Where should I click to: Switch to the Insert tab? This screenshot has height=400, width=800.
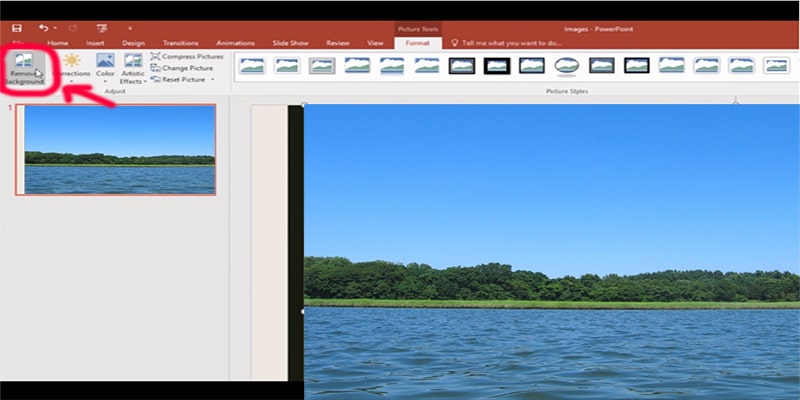tap(95, 43)
